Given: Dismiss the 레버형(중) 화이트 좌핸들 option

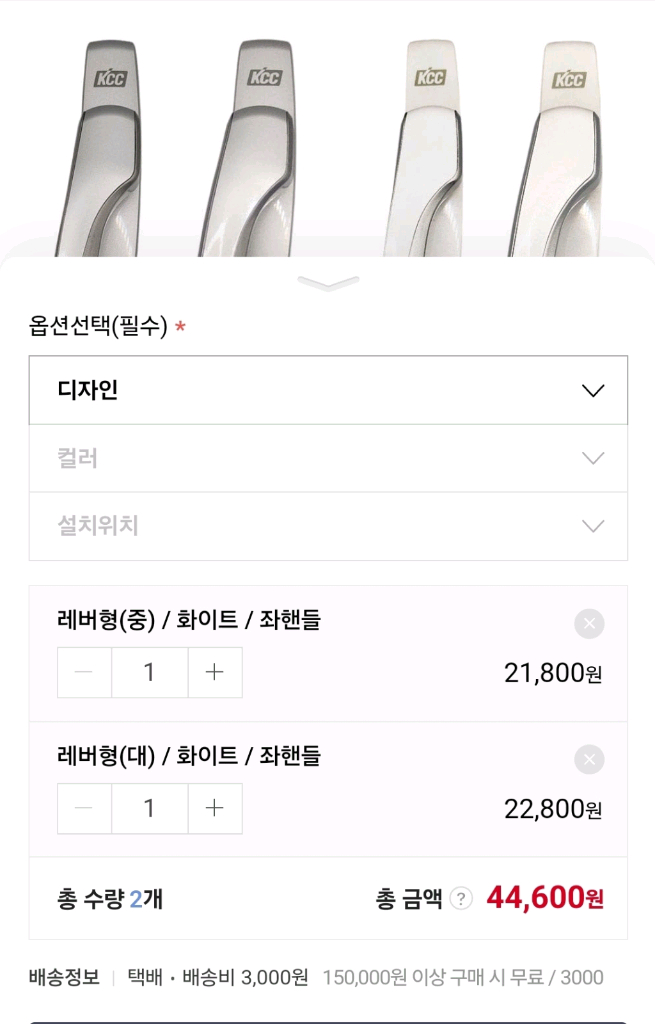Looking at the screenshot, I should coord(588,623).
